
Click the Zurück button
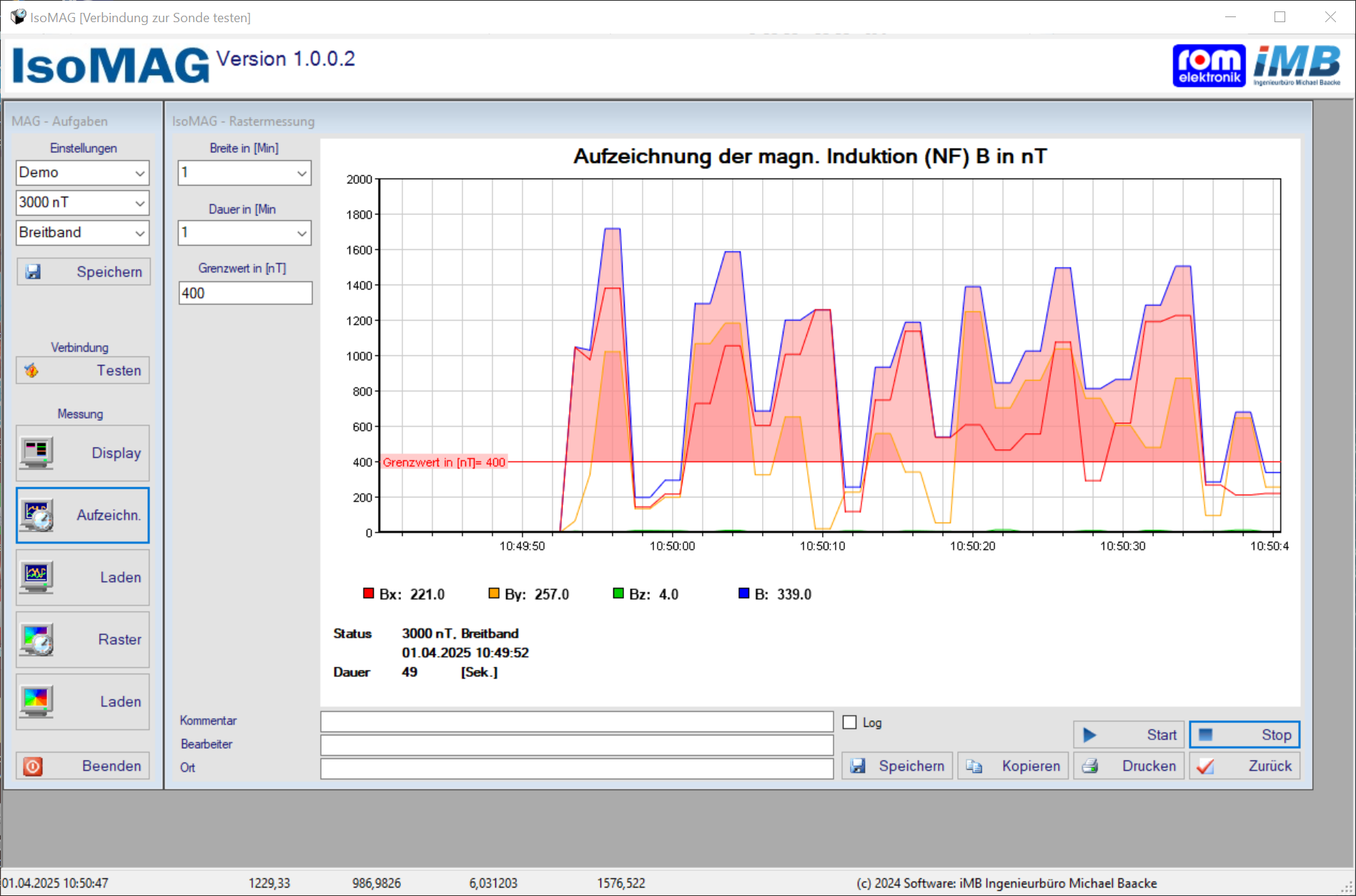coord(1244,766)
